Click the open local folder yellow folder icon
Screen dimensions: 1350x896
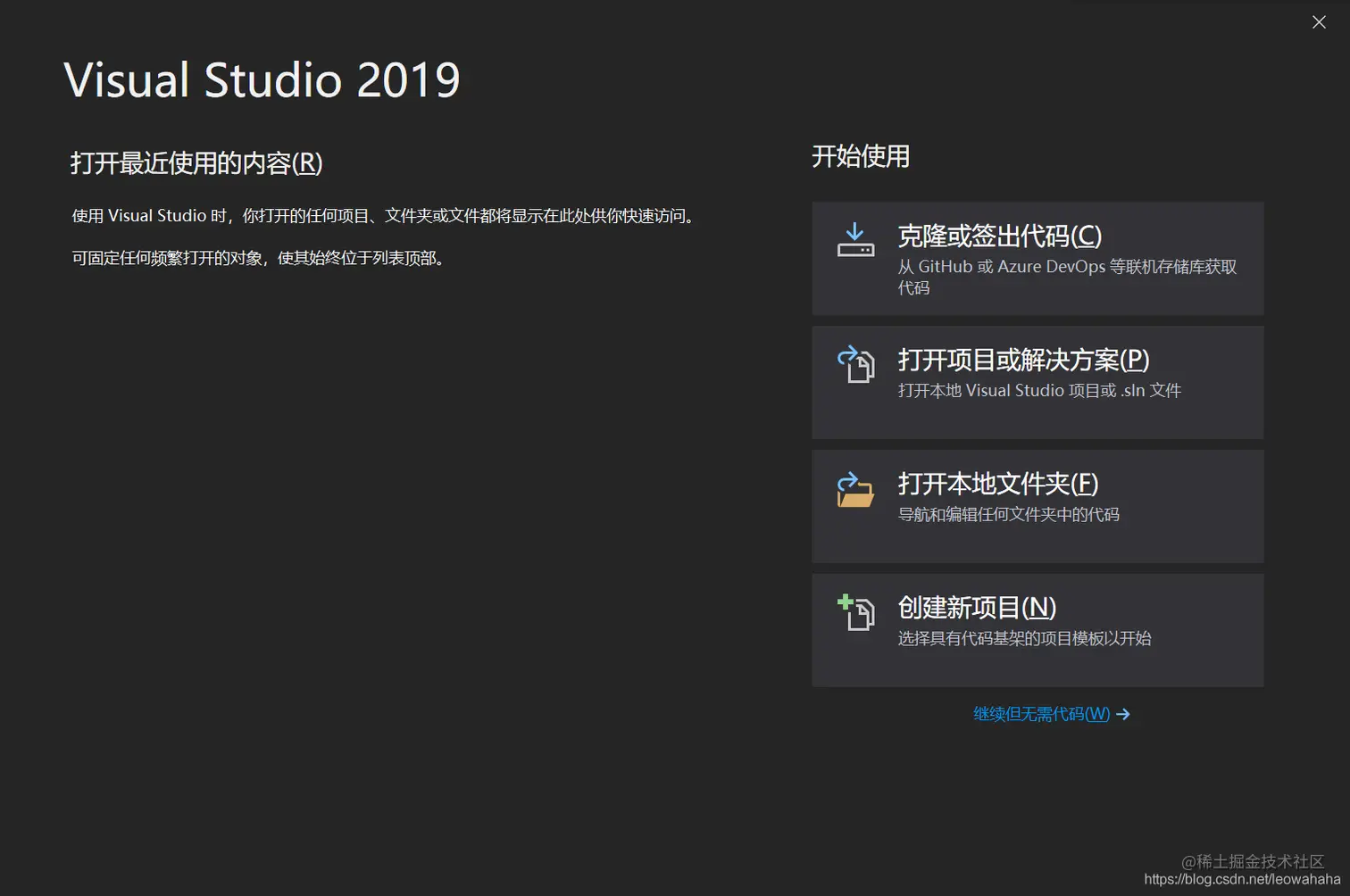(857, 493)
